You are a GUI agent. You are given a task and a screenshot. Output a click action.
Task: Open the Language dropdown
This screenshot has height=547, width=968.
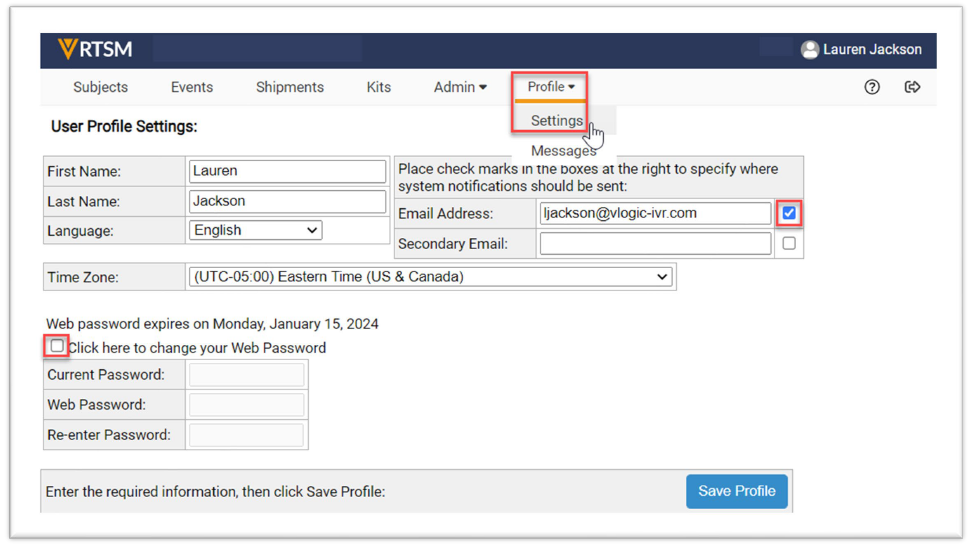click(256, 230)
